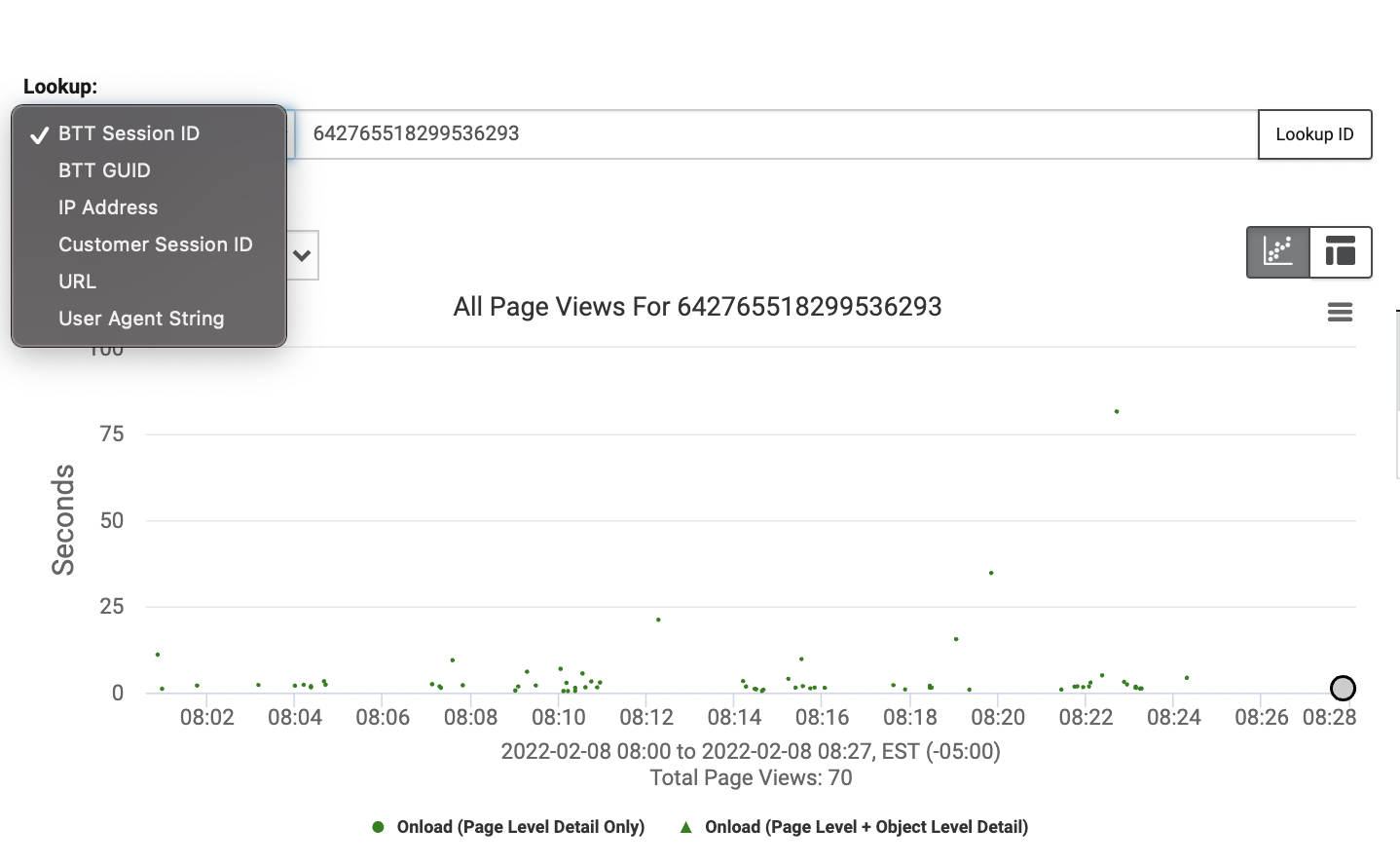
Task: Switch to the waterfall view icon
Action: click(x=1341, y=252)
